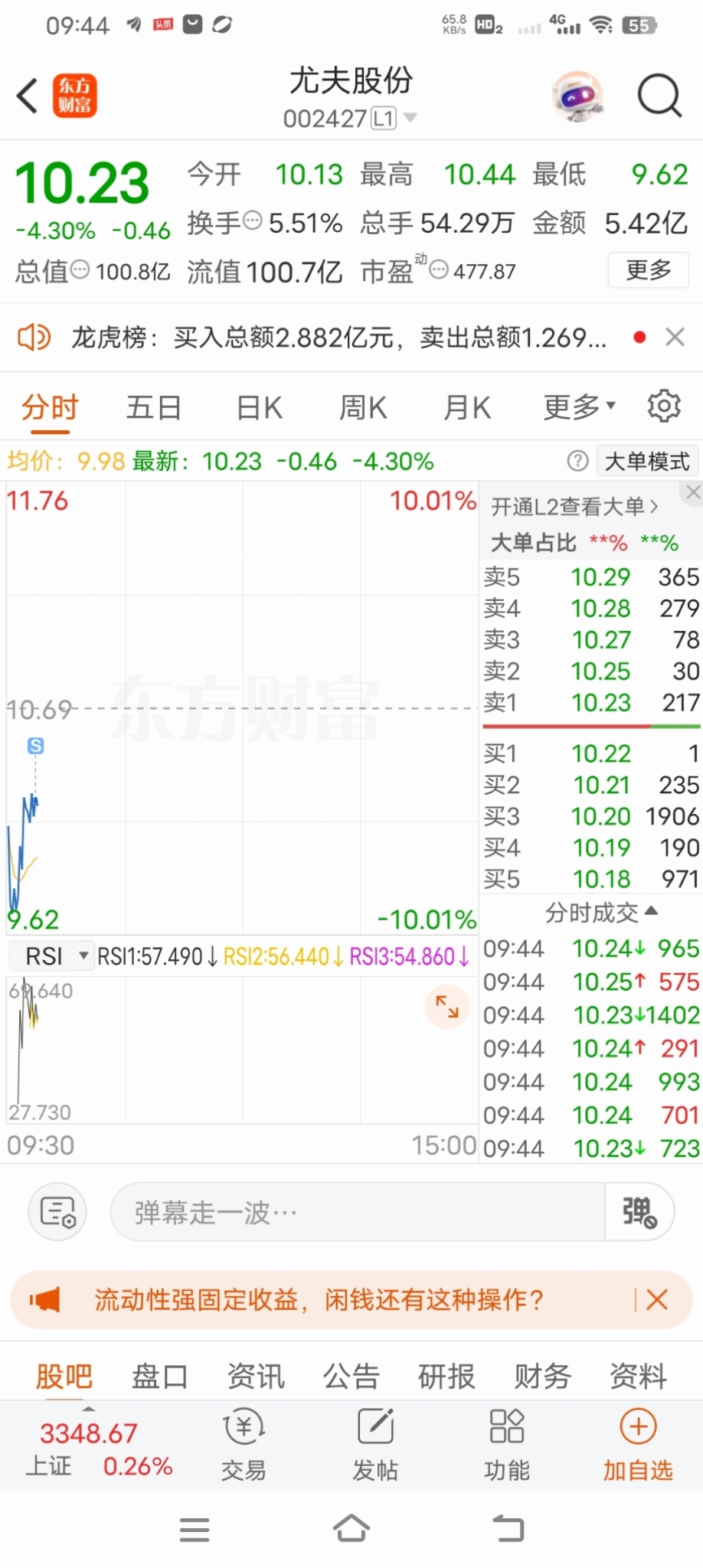Switch to the 研报 tab
Screen dimensions: 703x1568
446,1376
